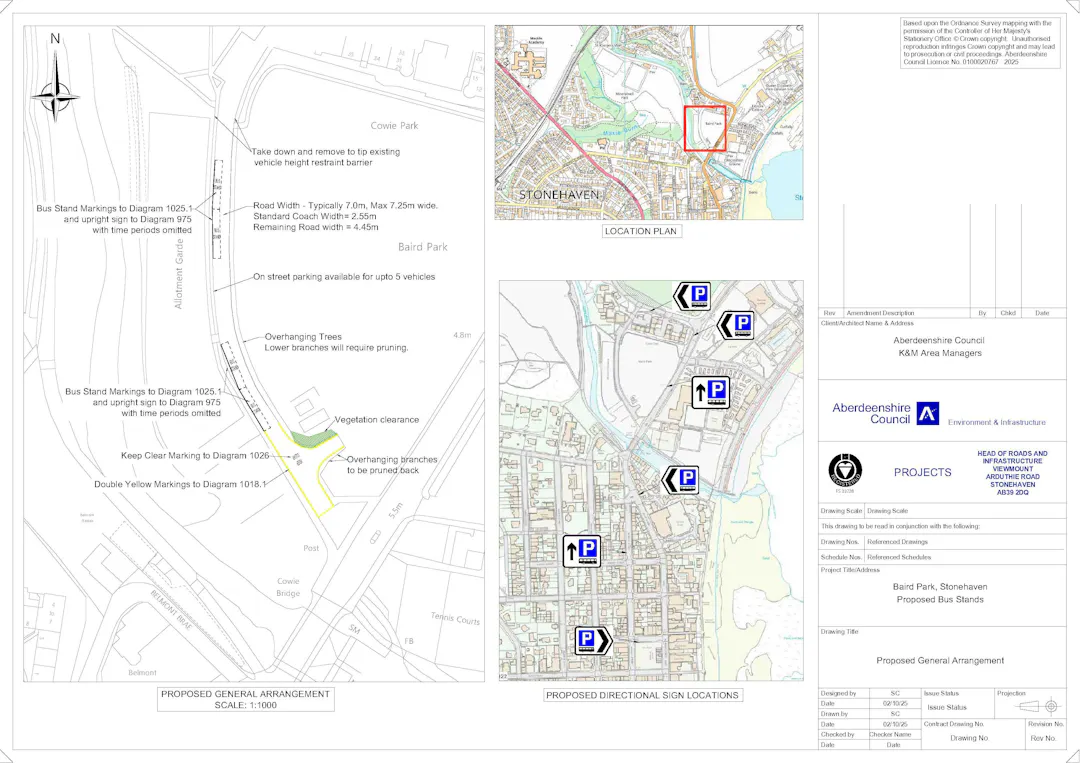Viewport: 1080px width, 763px height.
Task: Select the lower straight-ahead parking sign
Action: click(x=582, y=551)
